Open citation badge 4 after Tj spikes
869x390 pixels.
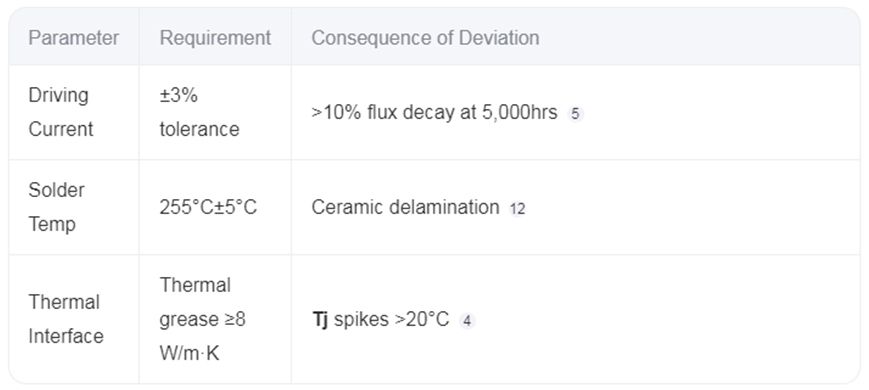(467, 321)
